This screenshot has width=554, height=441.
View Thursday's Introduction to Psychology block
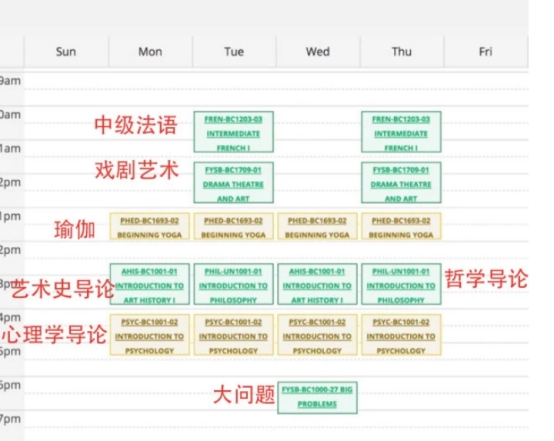pyautogui.click(x=401, y=335)
